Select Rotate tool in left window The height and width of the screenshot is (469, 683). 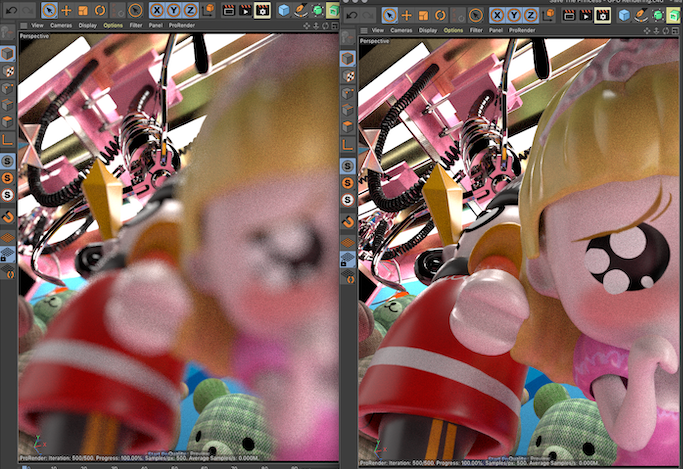pyautogui.click(x=100, y=10)
